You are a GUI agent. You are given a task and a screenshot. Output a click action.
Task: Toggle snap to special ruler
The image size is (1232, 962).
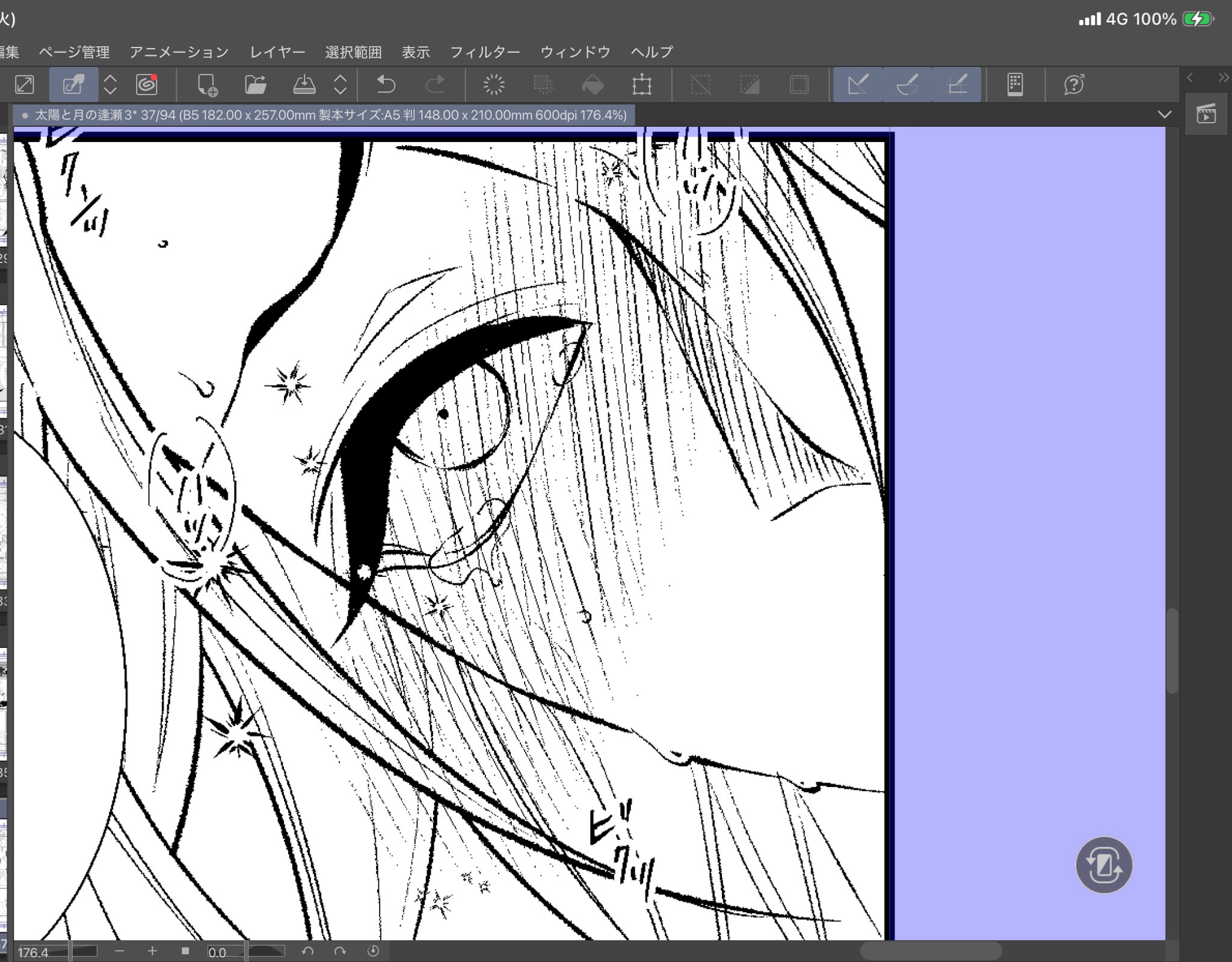pos(907,85)
